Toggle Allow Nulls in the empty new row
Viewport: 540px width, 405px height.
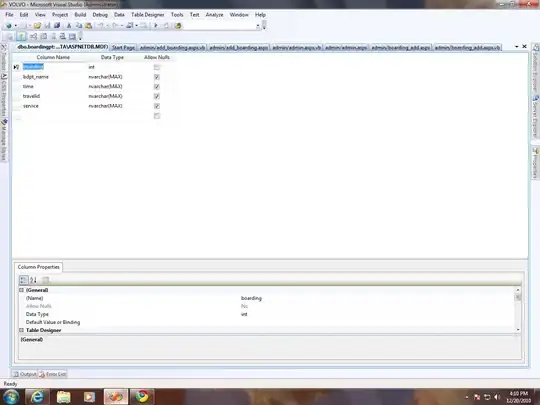click(x=157, y=116)
